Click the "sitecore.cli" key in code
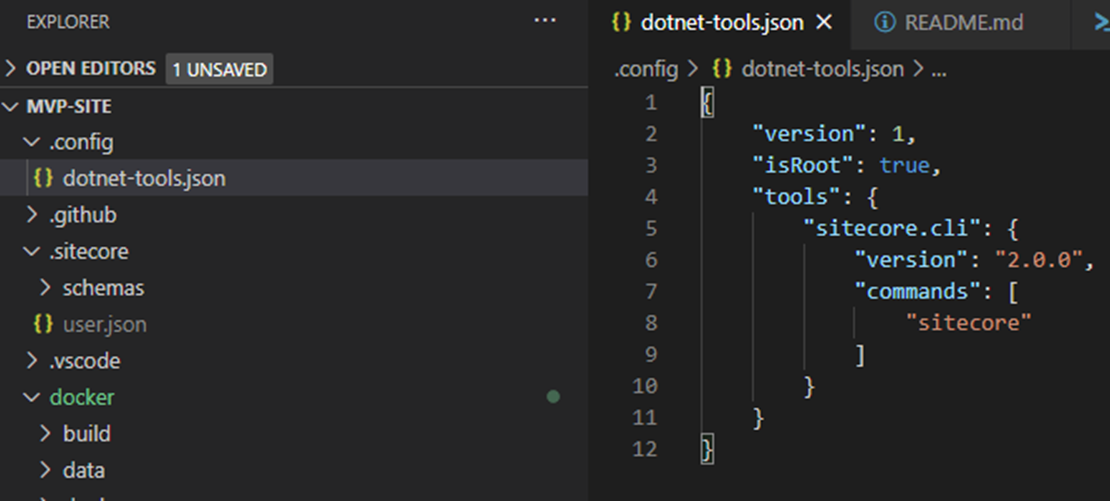1110x501 pixels. pyautogui.click(x=891, y=228)
